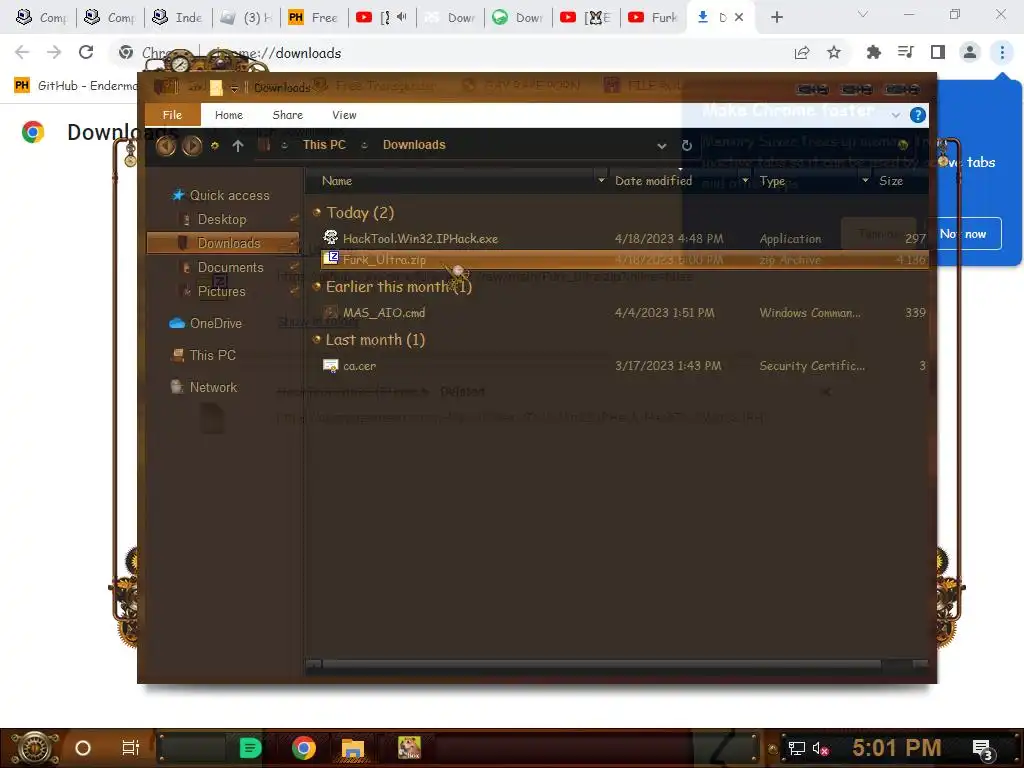Viewport: 1024px width, 768px height.
Task: Collapse the Today (2) group
Action: coord(317,212)
